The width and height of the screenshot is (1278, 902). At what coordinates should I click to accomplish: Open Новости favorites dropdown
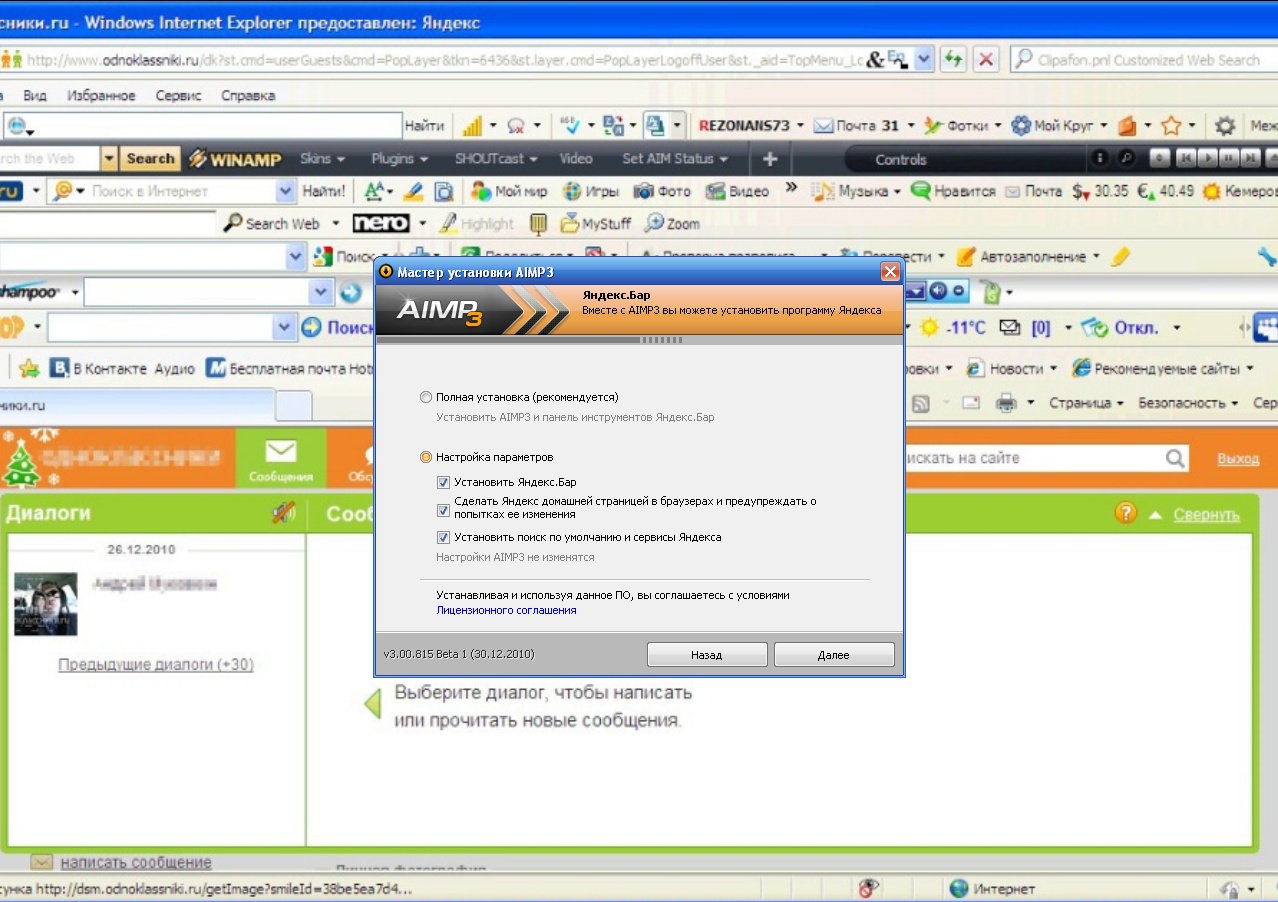(x=1011, y=369)
